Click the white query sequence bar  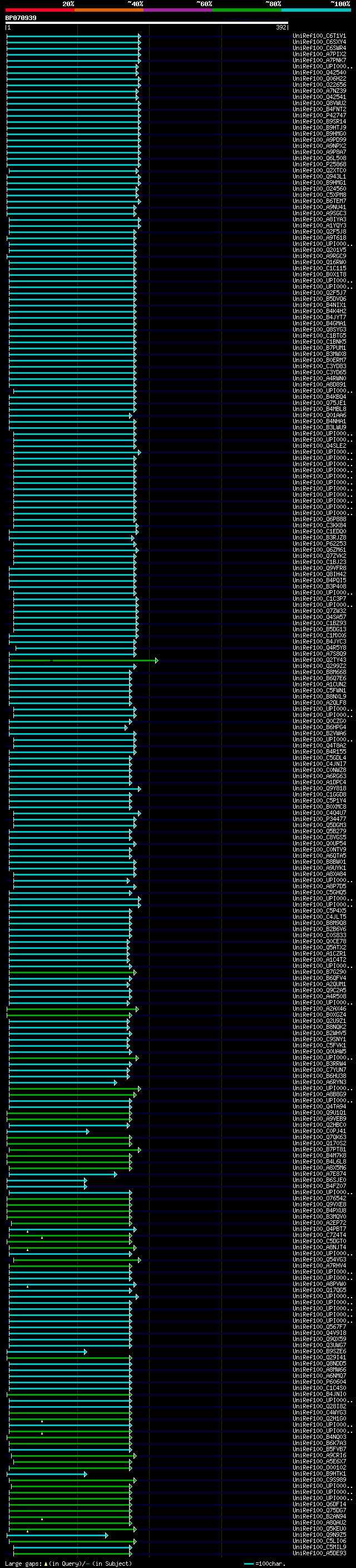147,23
